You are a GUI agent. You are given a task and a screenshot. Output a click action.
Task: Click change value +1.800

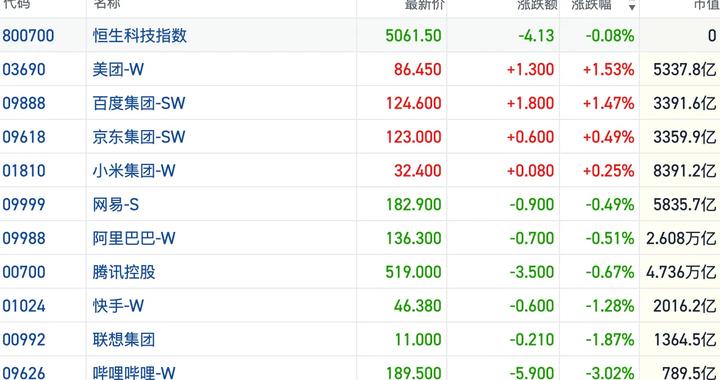530,103
